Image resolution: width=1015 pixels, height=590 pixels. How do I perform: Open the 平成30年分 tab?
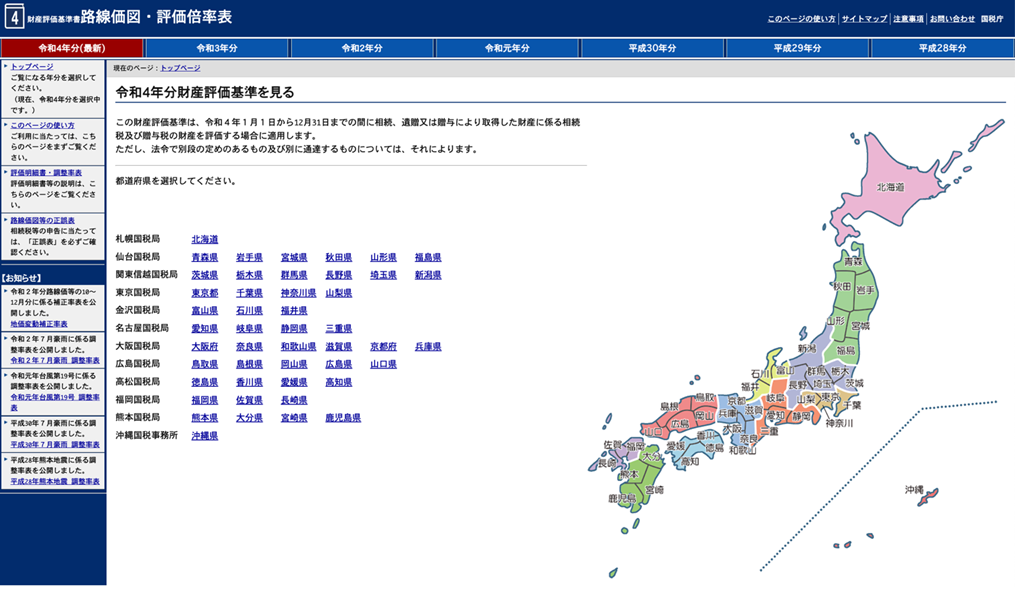pos(652,48)
